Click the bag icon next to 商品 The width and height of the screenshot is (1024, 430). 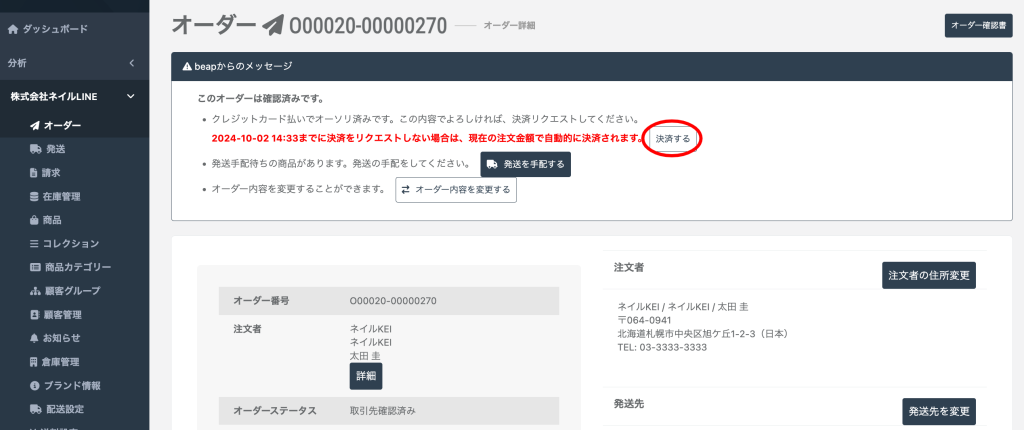tap(35, 220)
